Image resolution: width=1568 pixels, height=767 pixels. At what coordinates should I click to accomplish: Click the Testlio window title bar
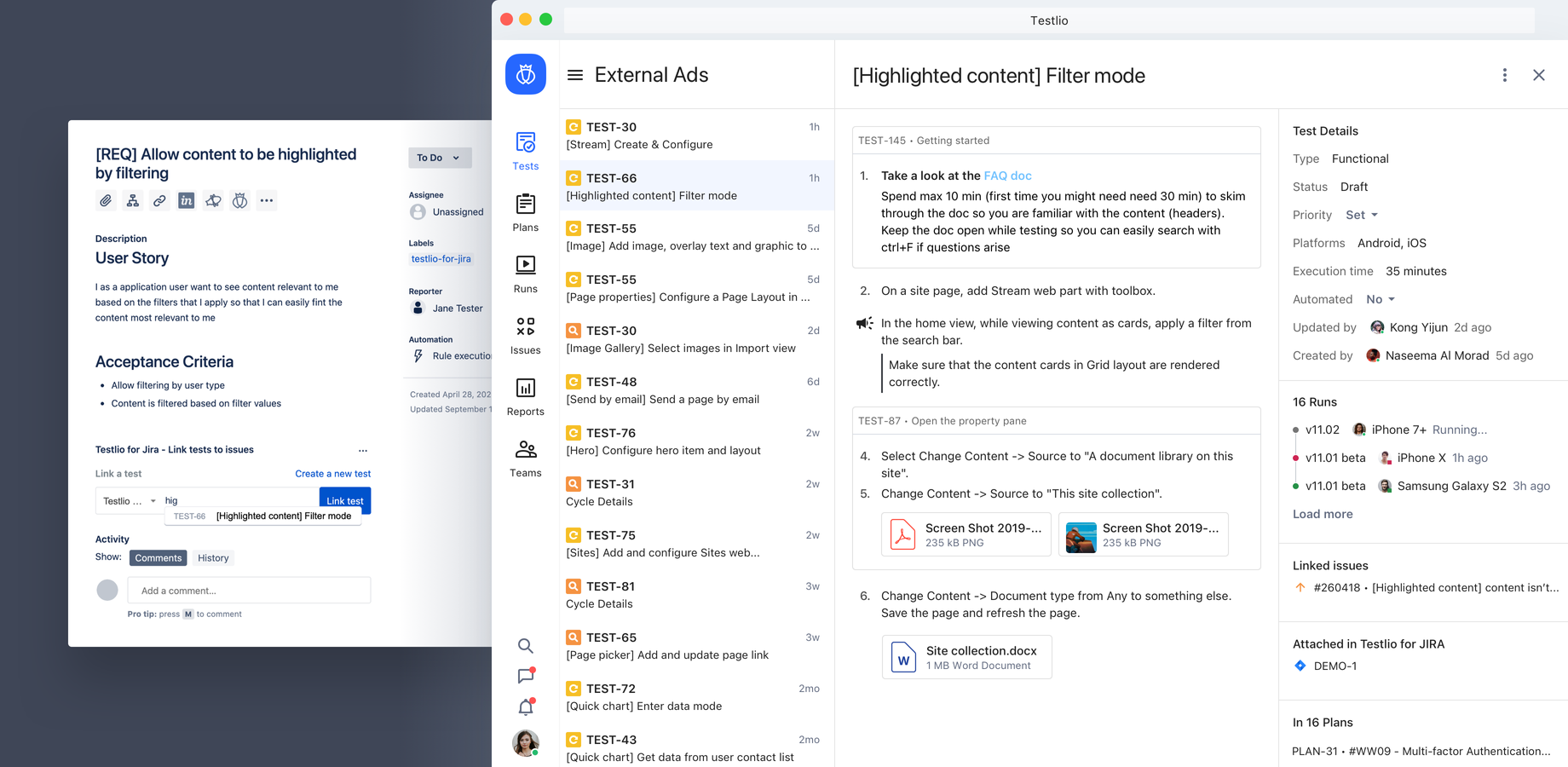coord(1049,20)
